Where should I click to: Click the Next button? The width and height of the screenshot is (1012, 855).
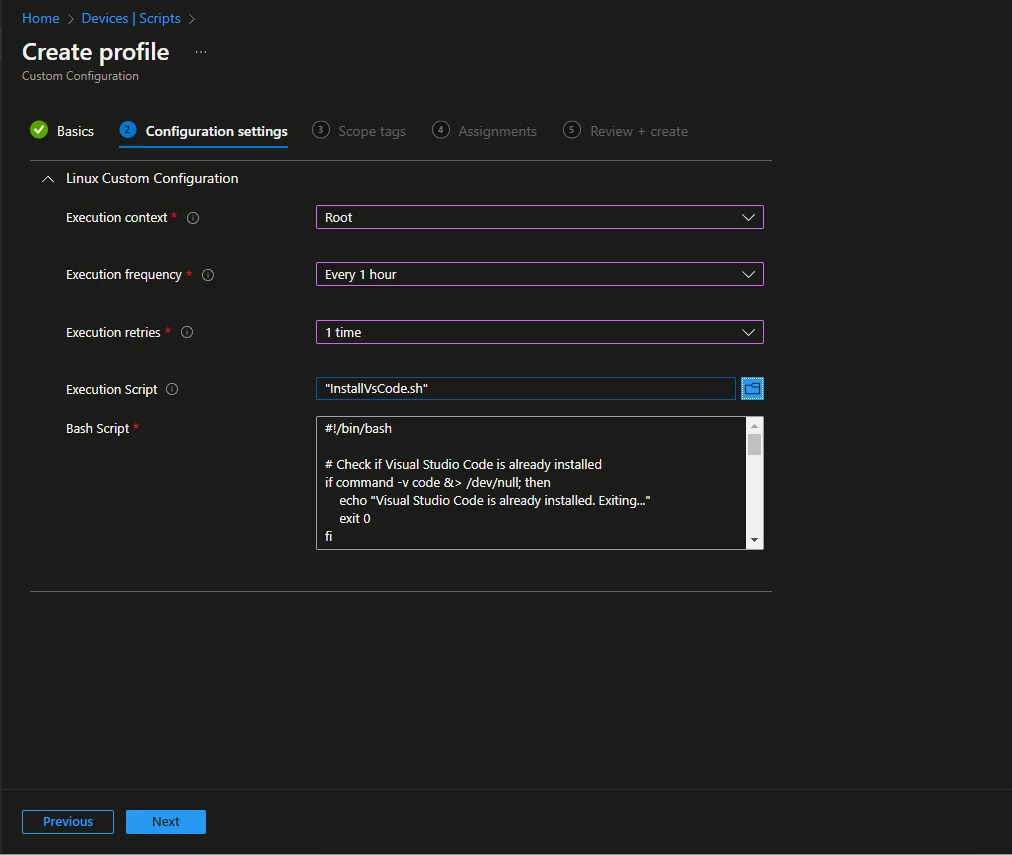point(166,821)
